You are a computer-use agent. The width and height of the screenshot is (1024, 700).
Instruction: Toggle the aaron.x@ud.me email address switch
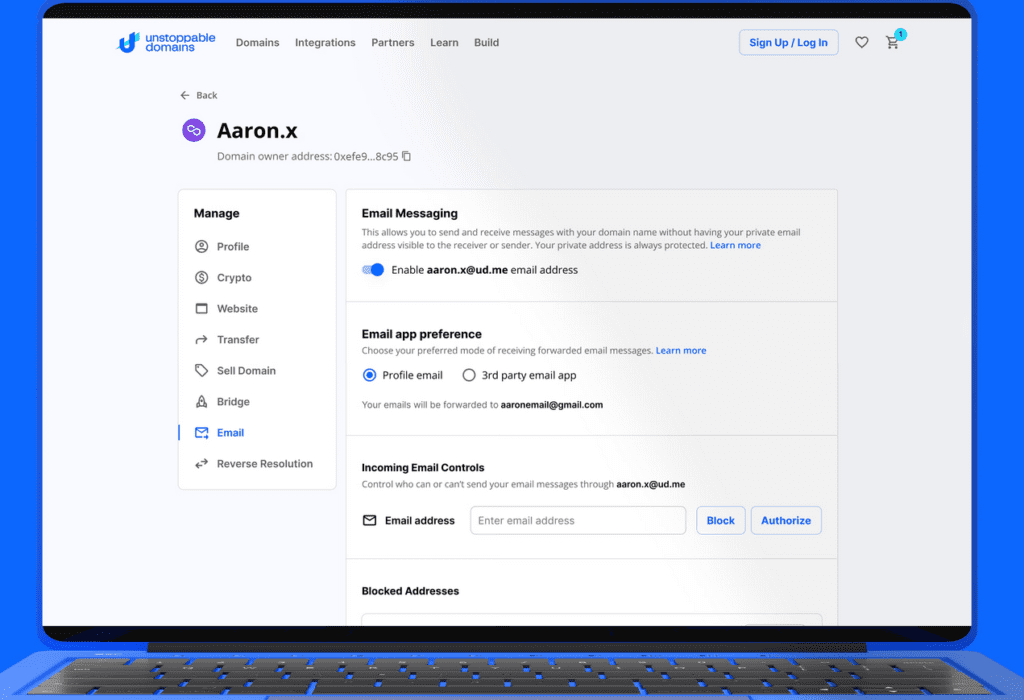[374, 270]
